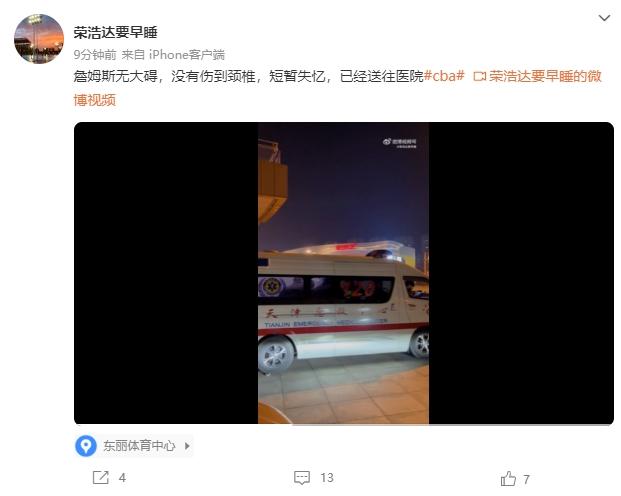The width and height of the screenshot is (621, 496).
Task: Play the ambulance video
Action: tap(344, 273)
